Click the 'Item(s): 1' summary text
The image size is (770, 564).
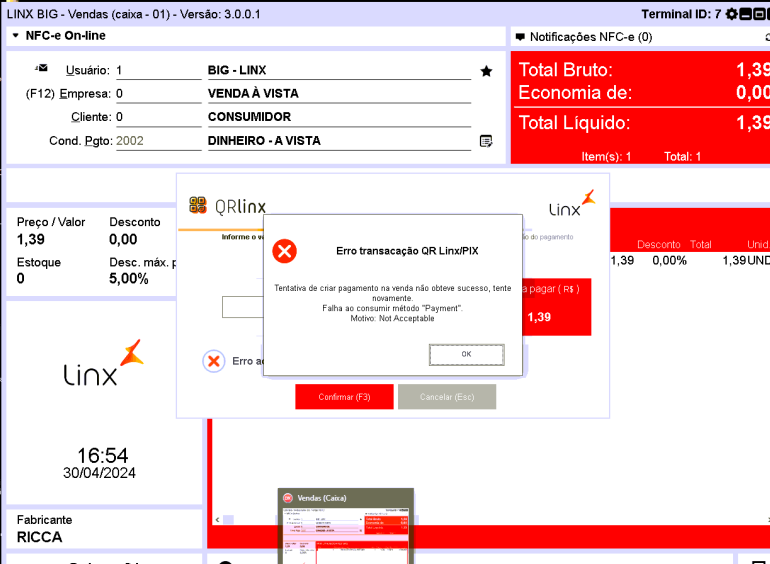606,157
